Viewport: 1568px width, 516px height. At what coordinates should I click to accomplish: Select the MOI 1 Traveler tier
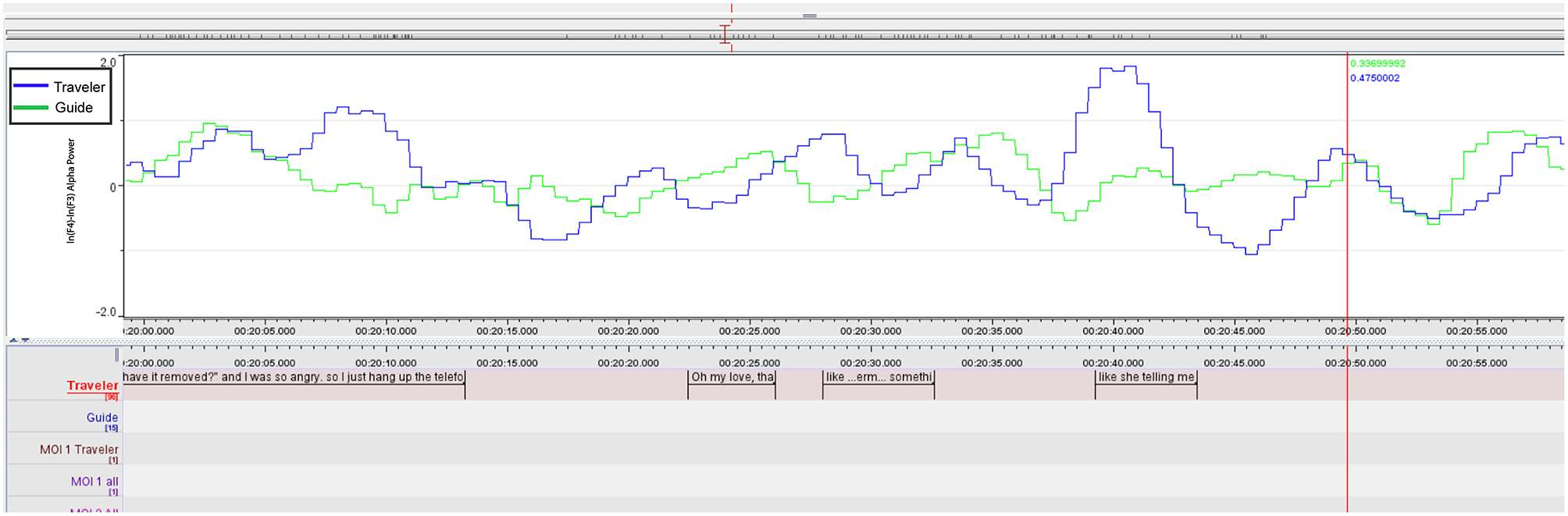(79, 450)
